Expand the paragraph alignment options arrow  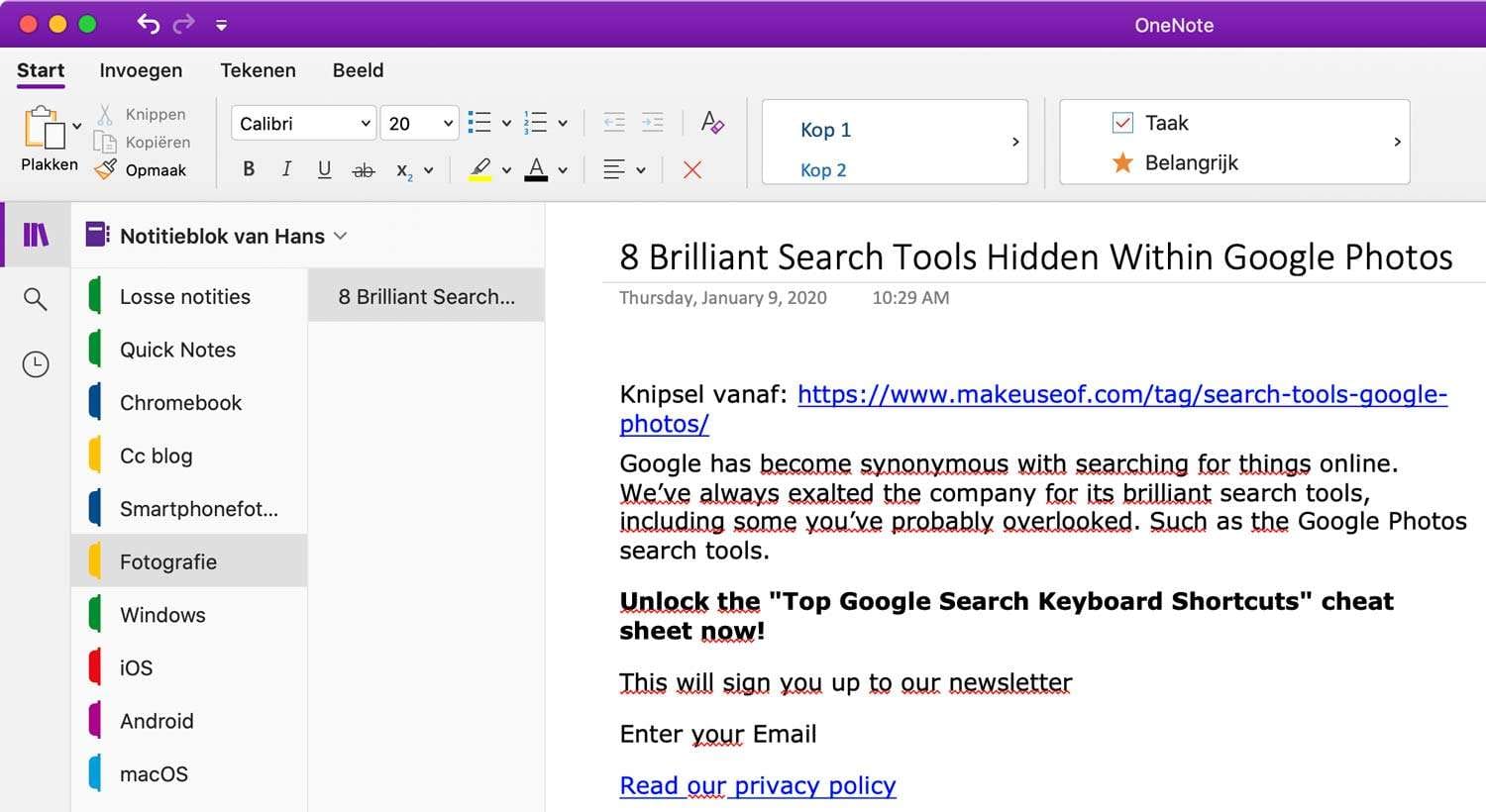641,170
